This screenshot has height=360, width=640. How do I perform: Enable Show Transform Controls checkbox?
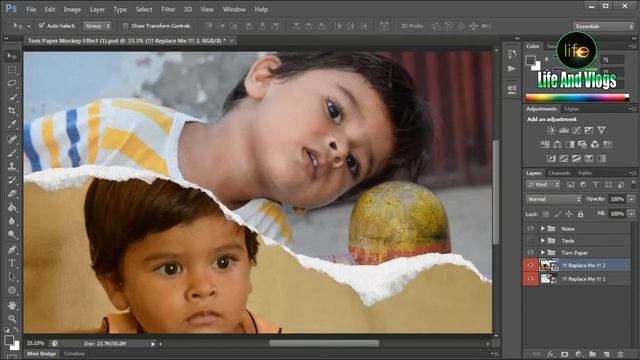[125, 26]
